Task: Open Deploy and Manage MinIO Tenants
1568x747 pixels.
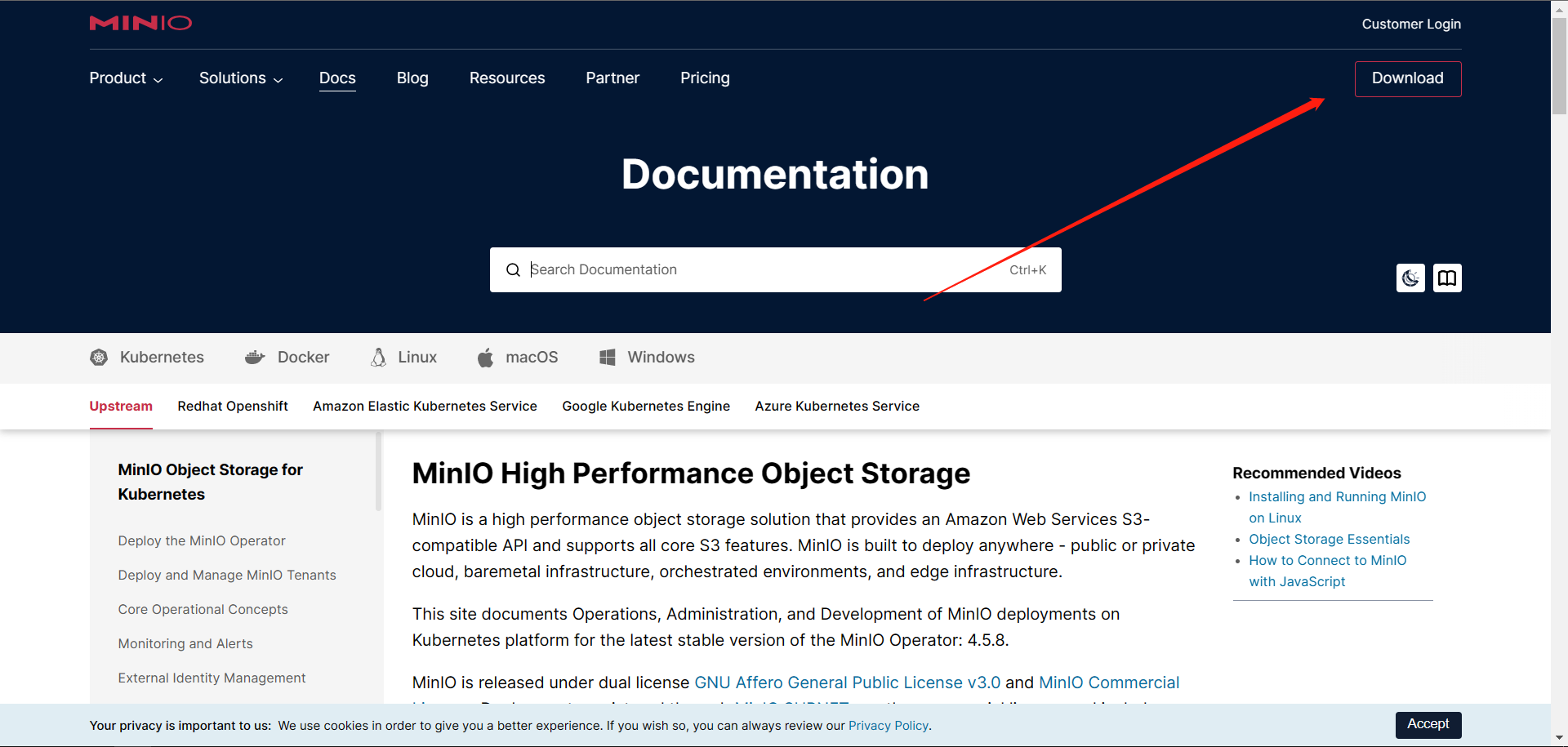Action: tap(227, 576)
